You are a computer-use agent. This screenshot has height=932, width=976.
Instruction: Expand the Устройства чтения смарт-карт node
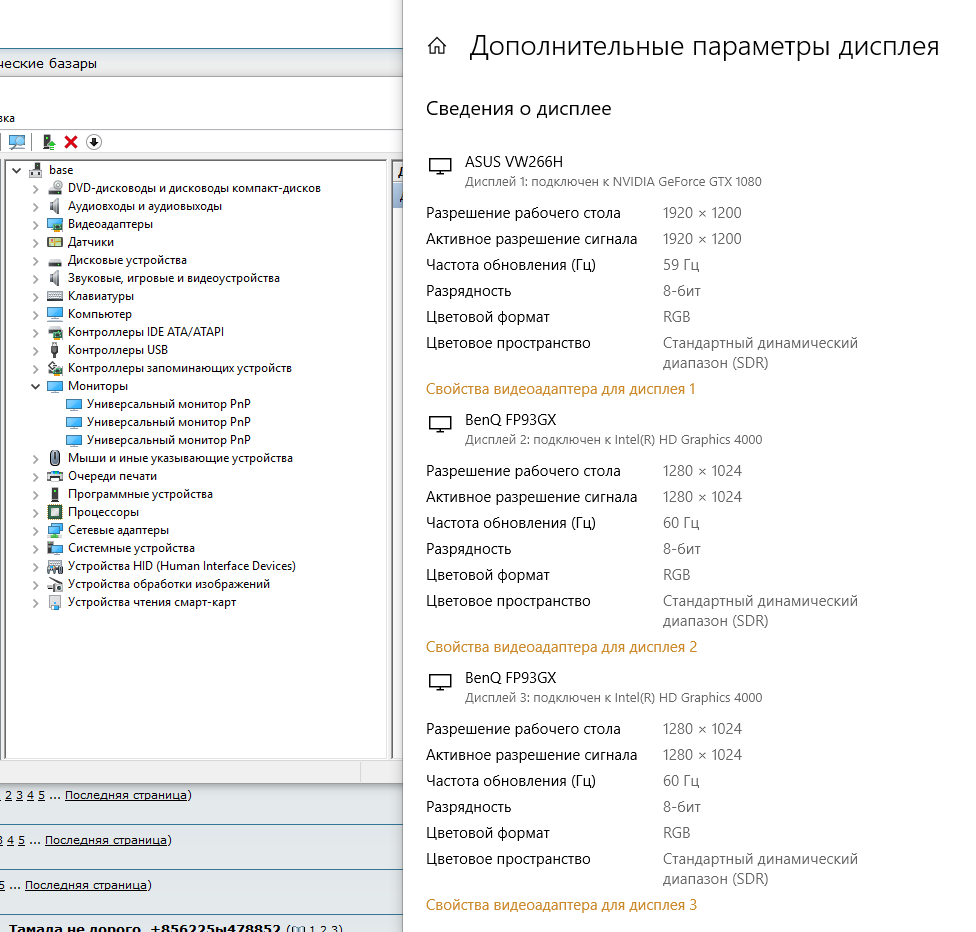(x=35, y=603)
